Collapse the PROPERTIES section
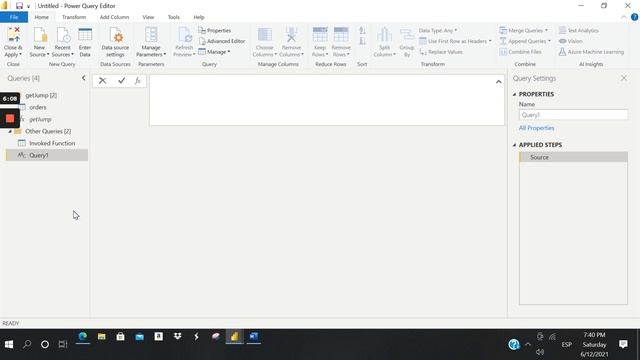This screenshot has width=640, height=360. pyautogui.click(x=514, y=94)
